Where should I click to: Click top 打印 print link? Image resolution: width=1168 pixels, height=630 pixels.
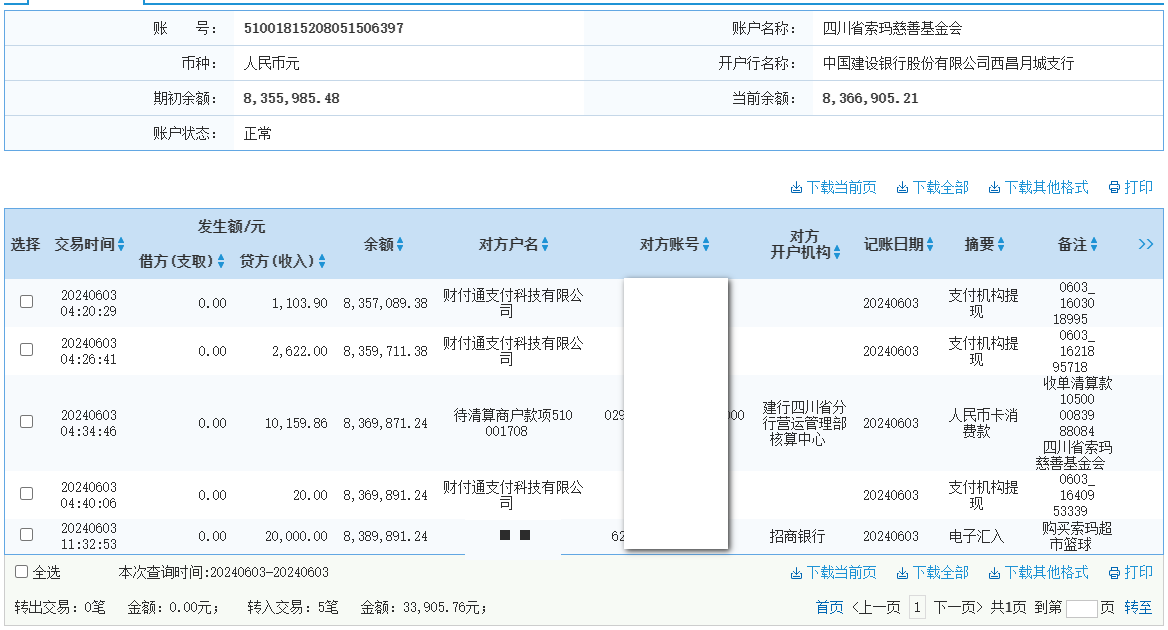coord(1131,188)
